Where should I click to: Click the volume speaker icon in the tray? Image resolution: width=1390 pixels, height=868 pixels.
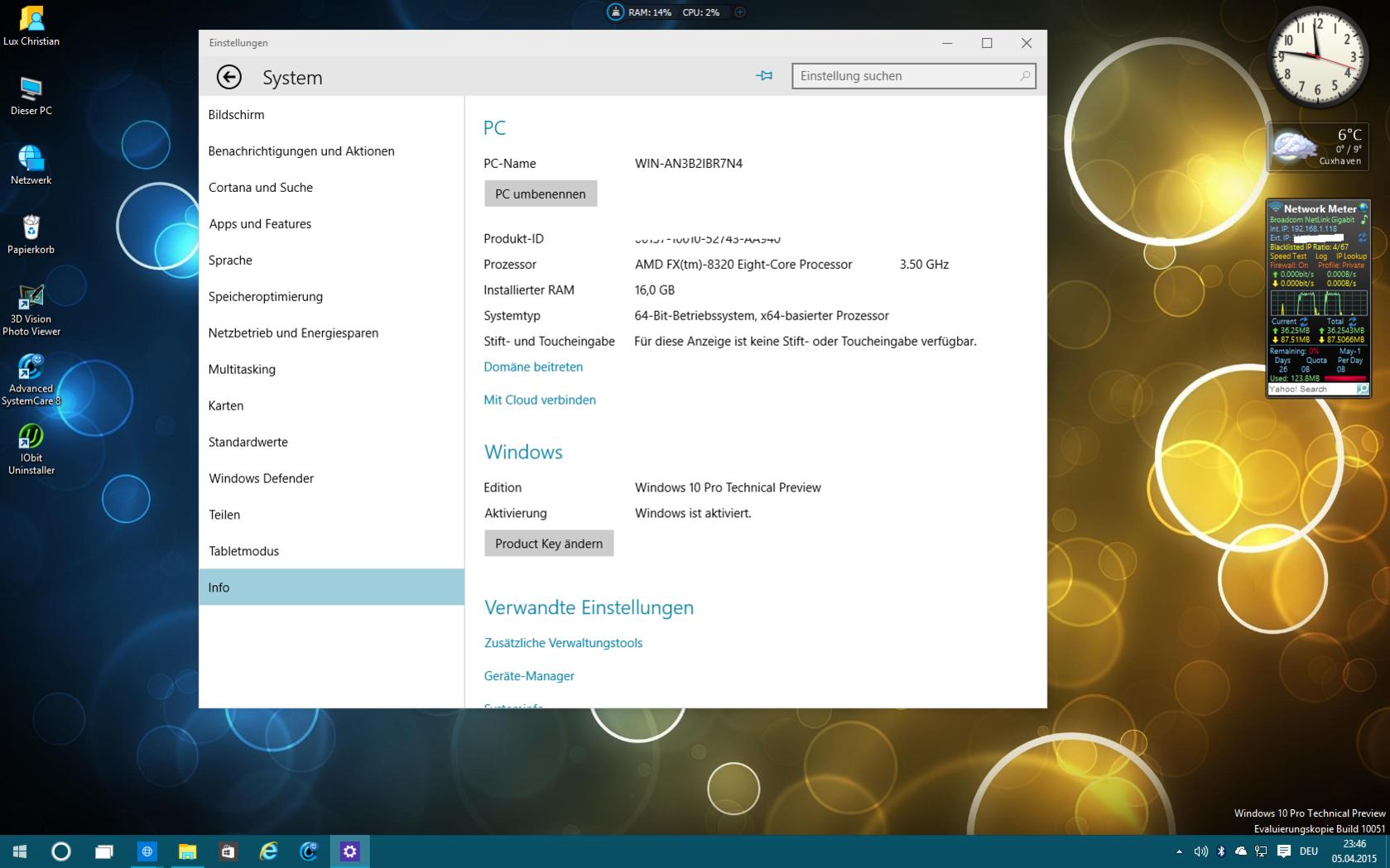coord(1200,851)
